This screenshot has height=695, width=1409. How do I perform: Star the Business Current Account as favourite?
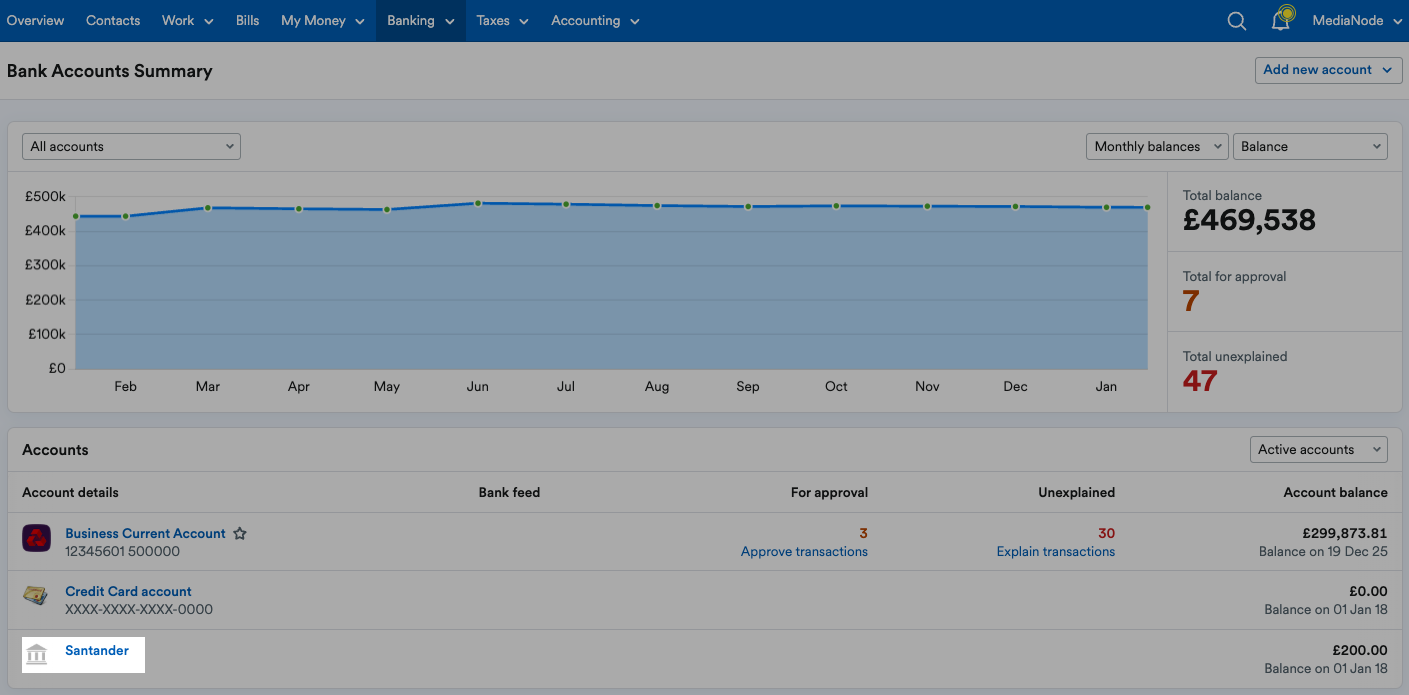(240, 534)
